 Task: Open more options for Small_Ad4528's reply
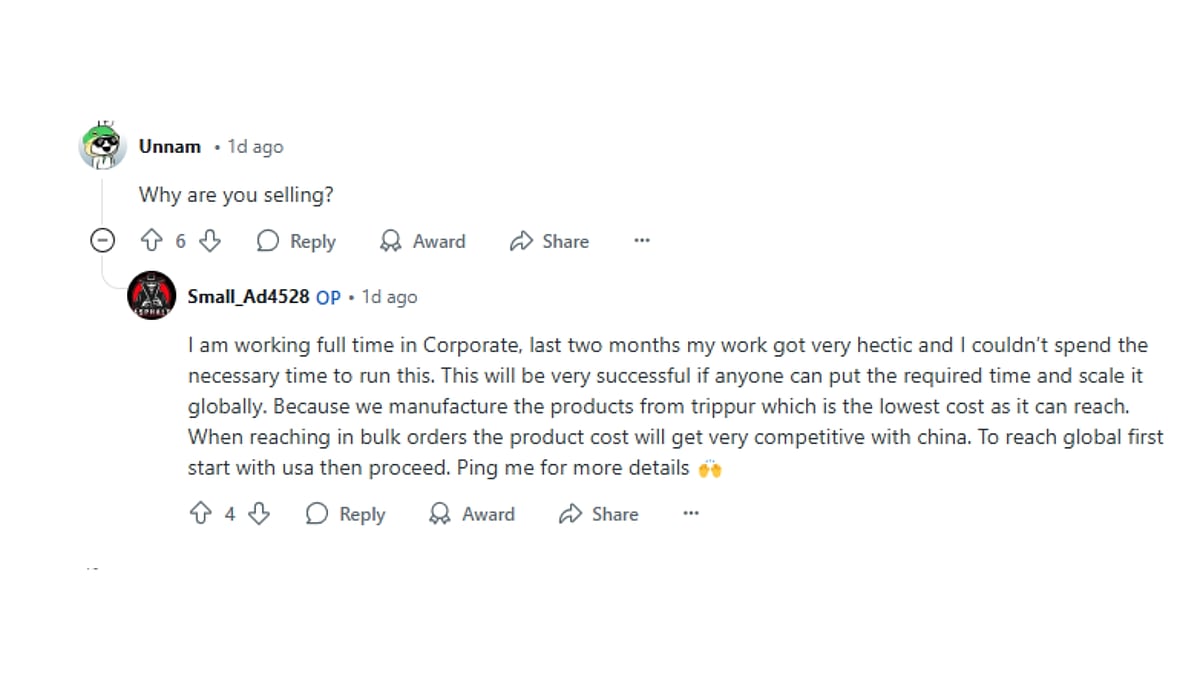tap(691, 514)
